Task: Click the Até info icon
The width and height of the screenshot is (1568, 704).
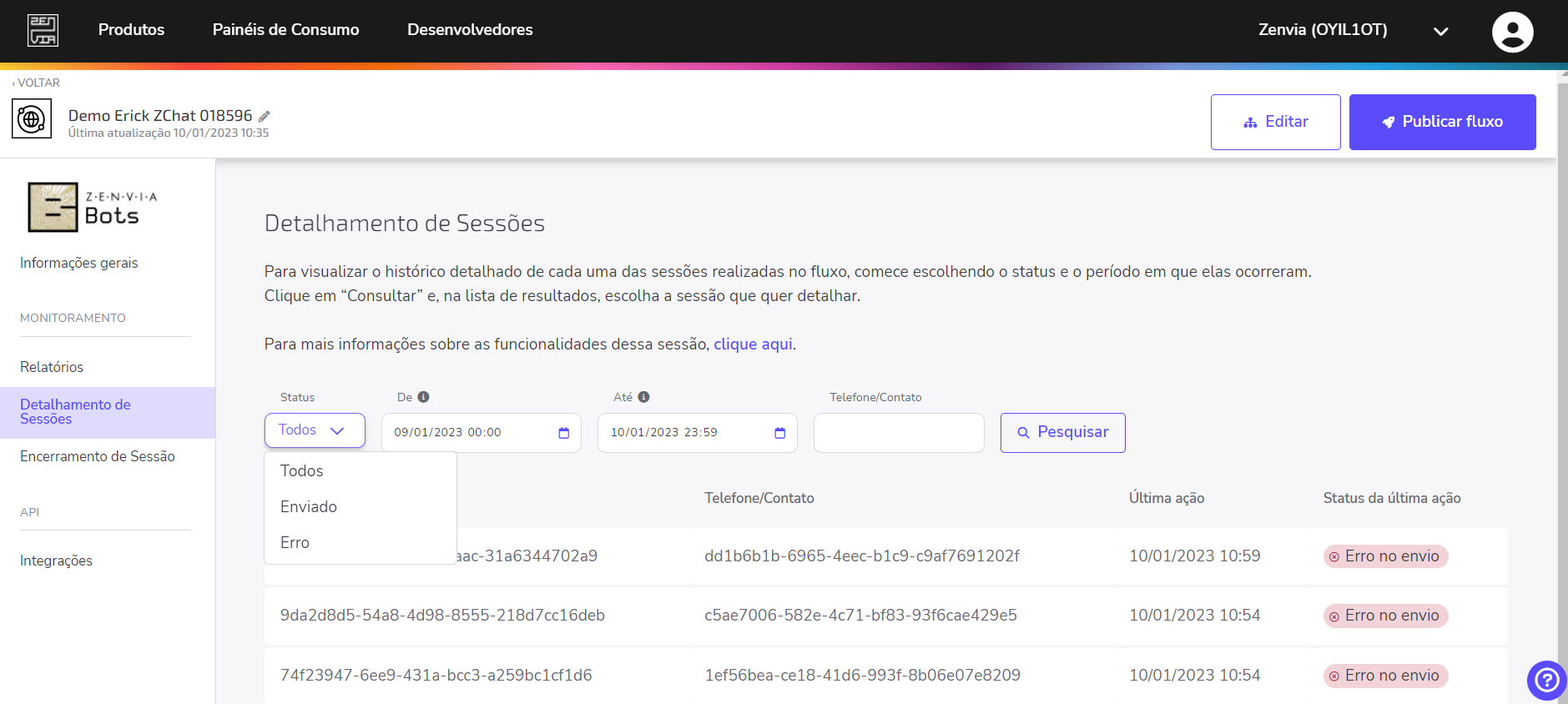Action: pos(643,397)
